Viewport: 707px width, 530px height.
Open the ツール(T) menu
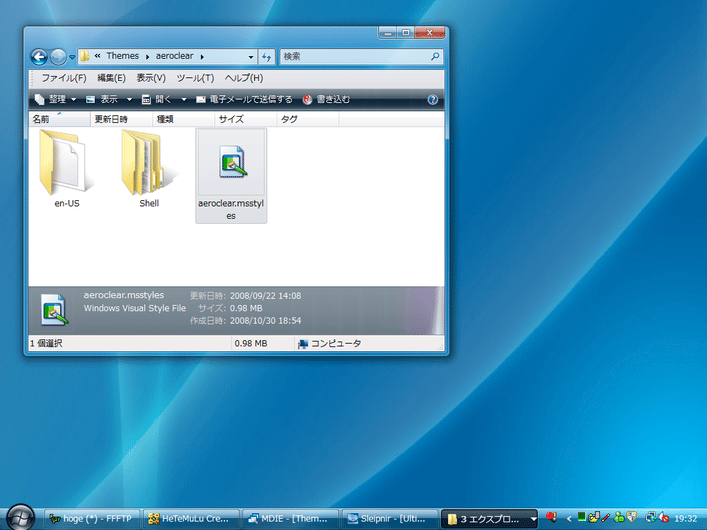(195, 78)
